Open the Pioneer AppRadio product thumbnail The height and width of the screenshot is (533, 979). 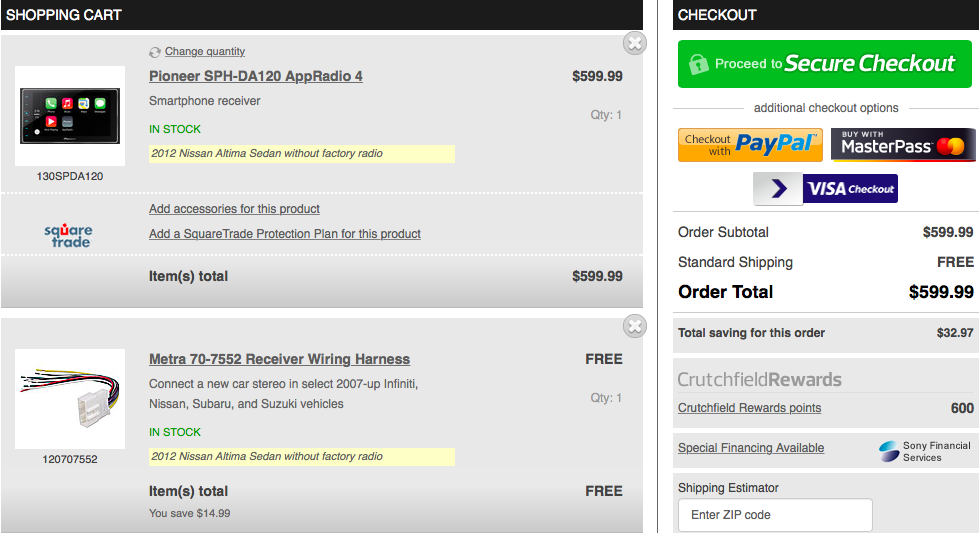70,116
